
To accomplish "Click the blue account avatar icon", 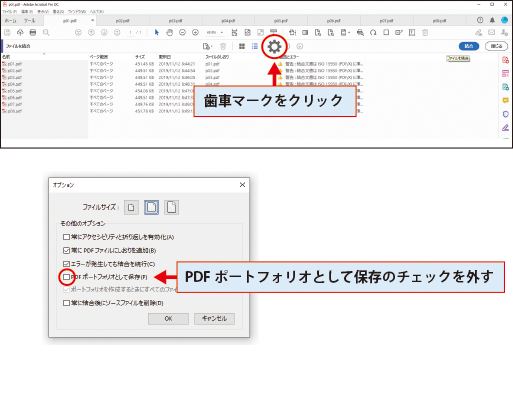I will click(505, 20).
